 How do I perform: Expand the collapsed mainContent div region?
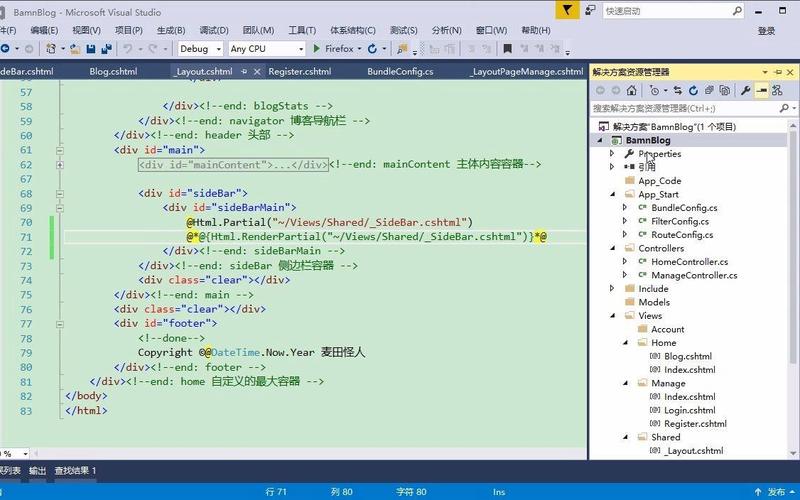60,165
